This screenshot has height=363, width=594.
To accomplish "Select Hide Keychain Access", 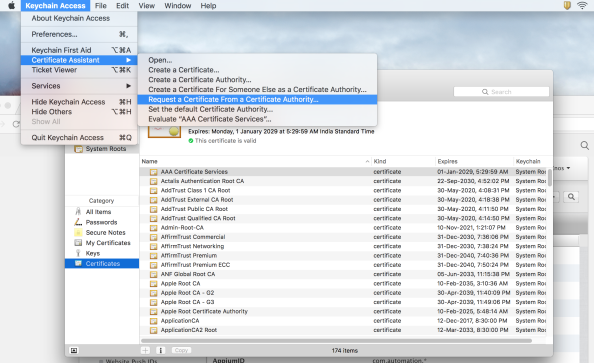I will point(79,102).
